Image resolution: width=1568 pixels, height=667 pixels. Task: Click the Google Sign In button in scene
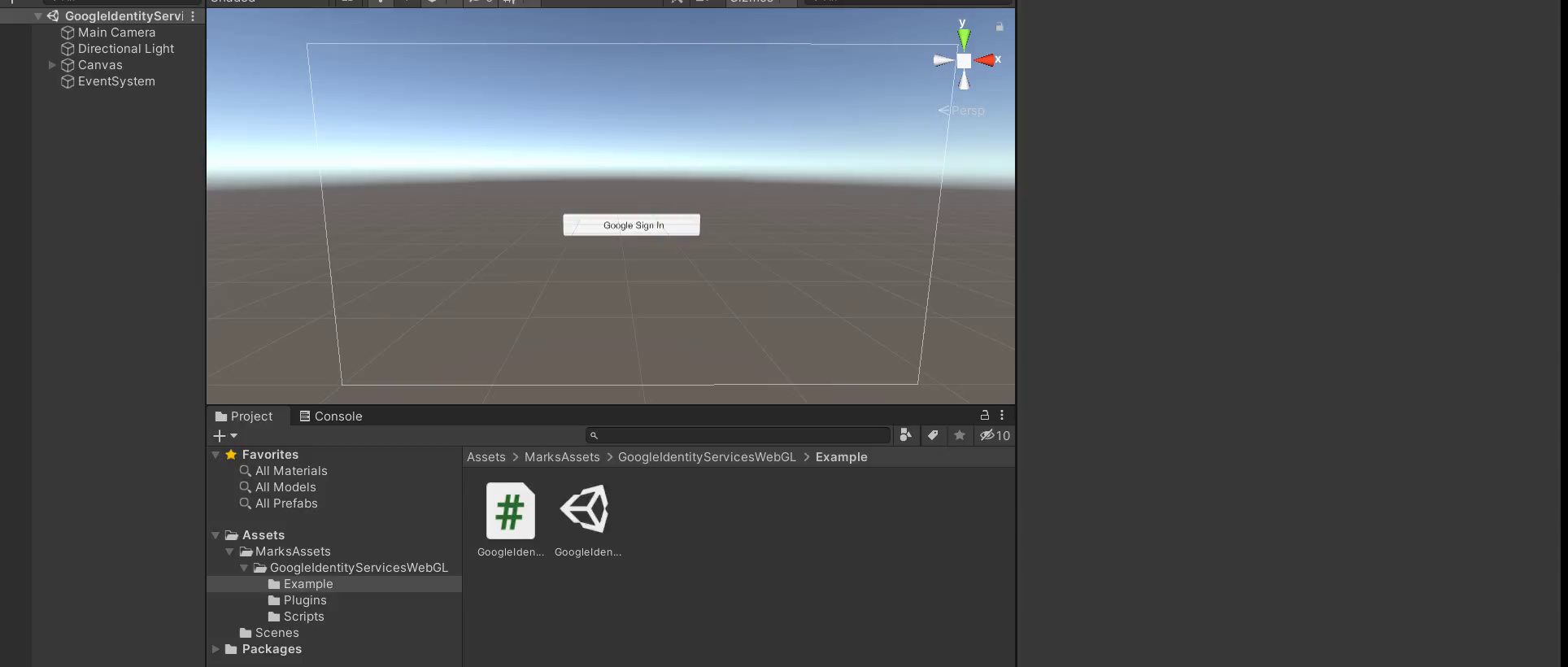coord(632,225)
